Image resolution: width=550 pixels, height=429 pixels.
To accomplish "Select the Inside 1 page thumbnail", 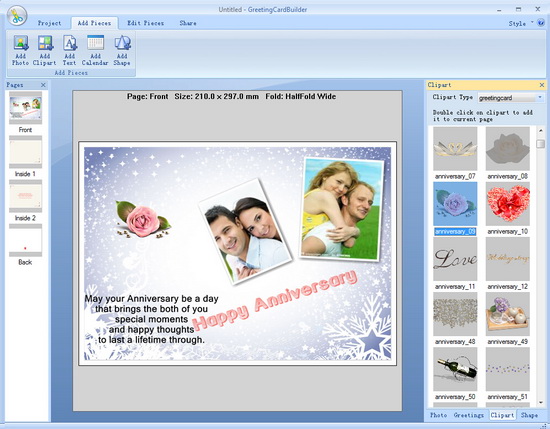I will point(25,152).
